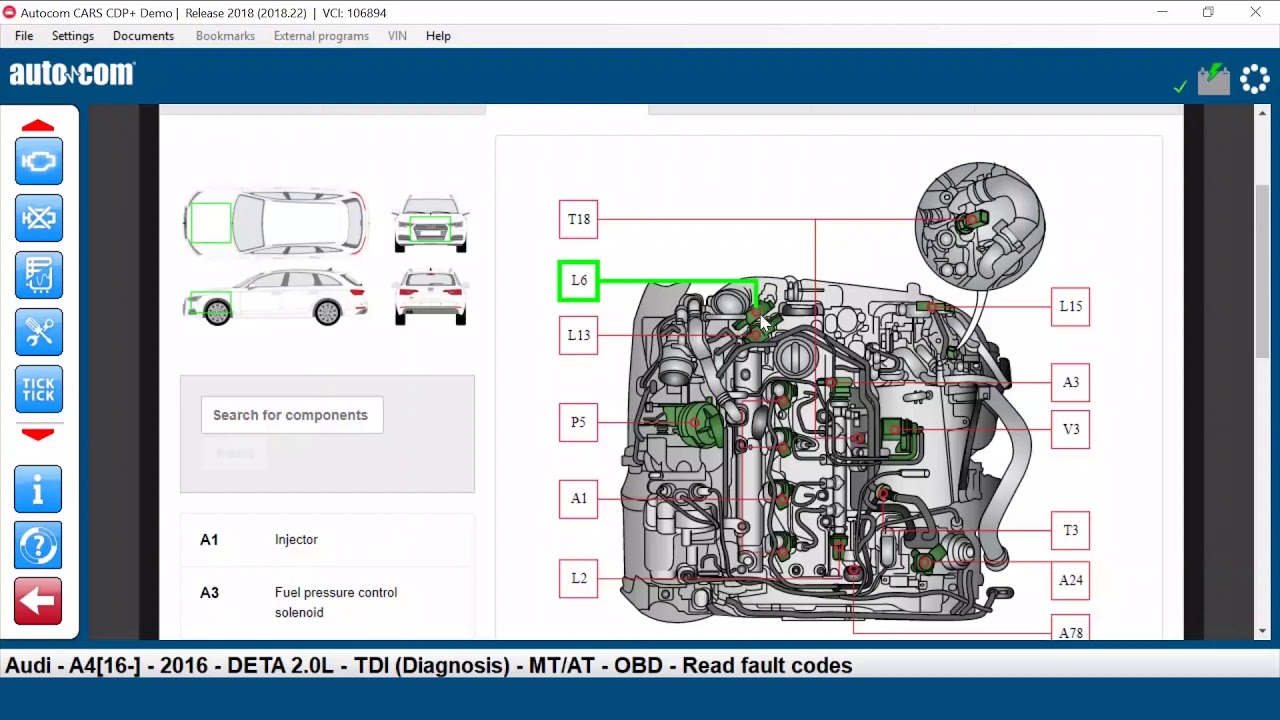Click the vehicle battery status icon

[x=1214, y=79]
